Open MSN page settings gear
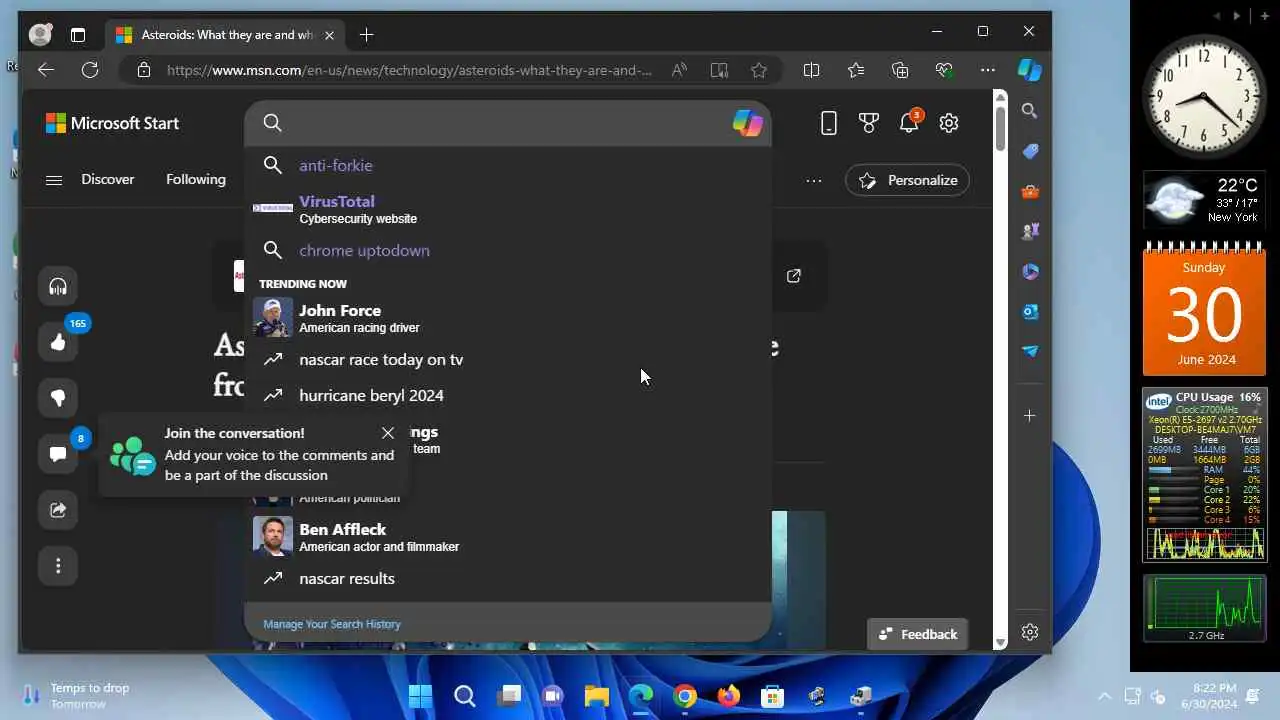The image size is (1280, 720). coord(949,123)
